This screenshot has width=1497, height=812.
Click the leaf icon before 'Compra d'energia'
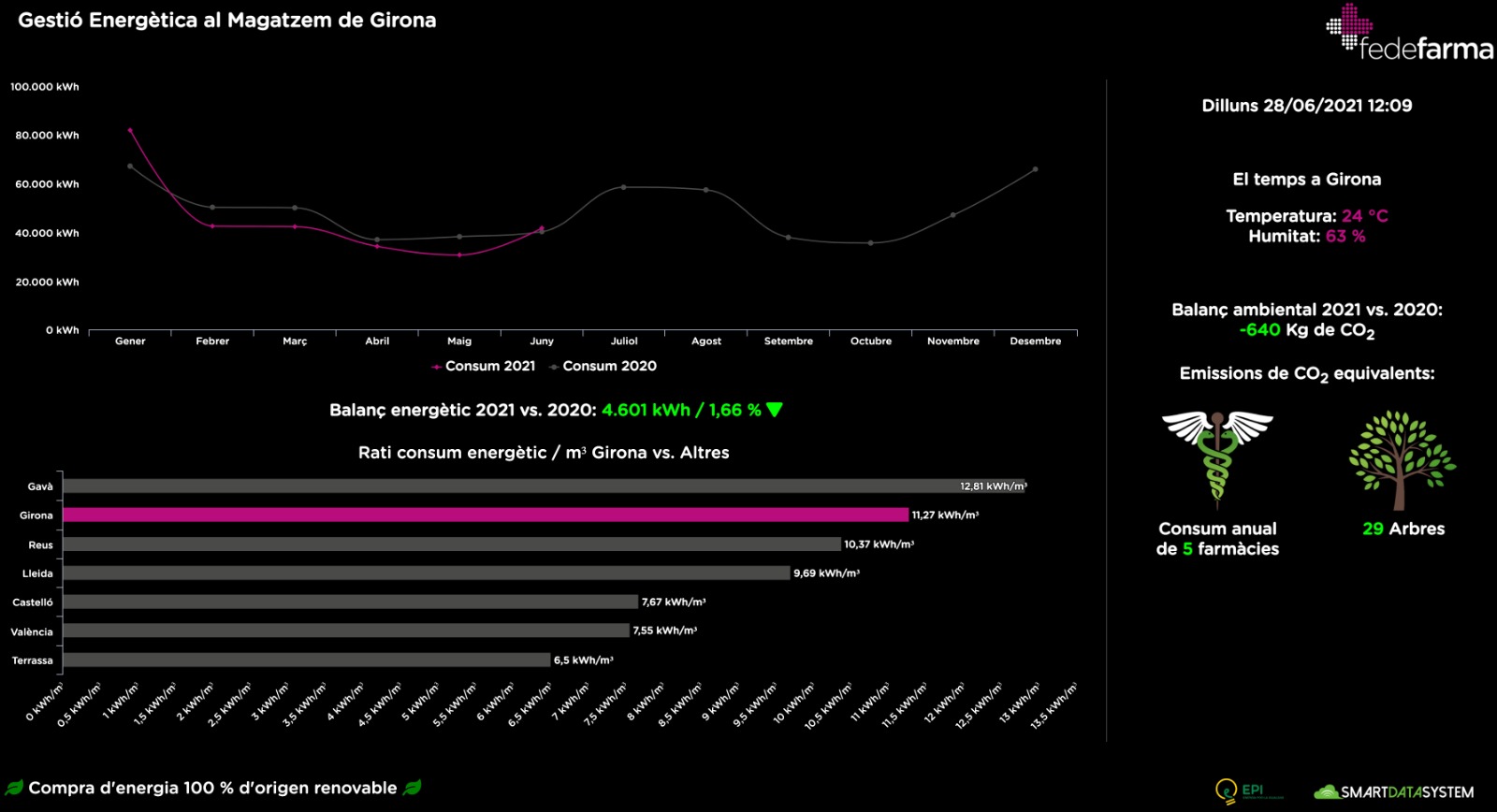(14, 788)
